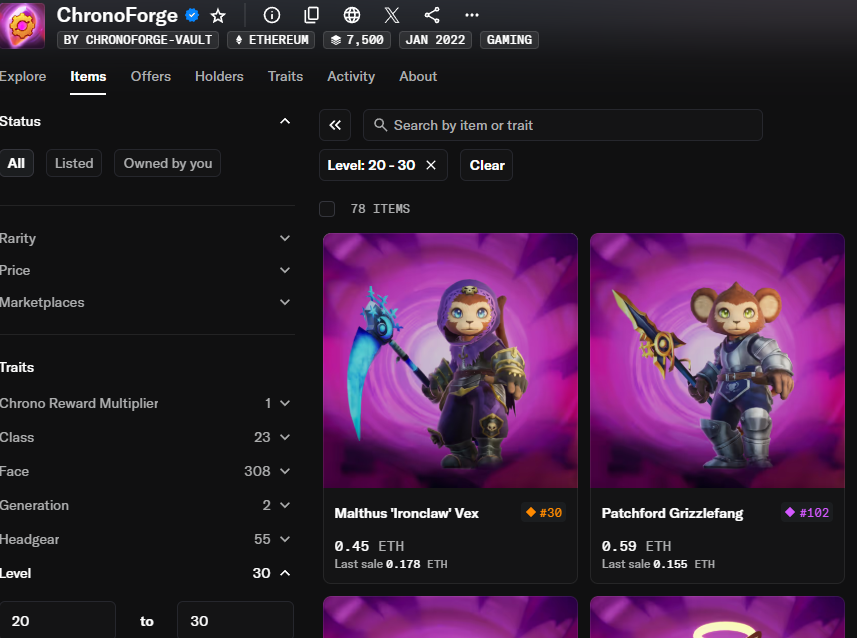Open the Holders tab

219,77
